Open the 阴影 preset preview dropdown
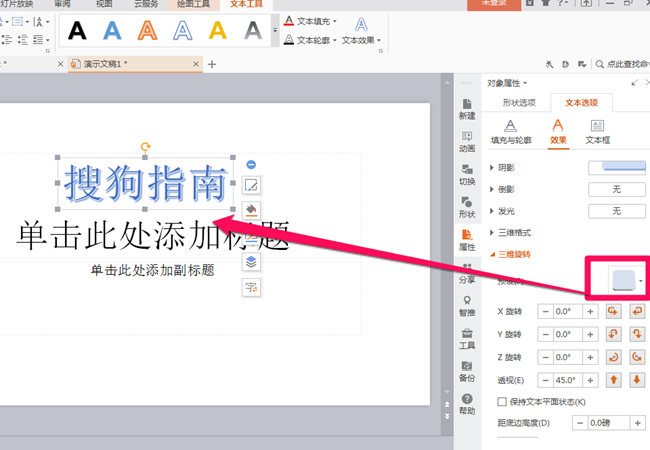 pos(617,168)
